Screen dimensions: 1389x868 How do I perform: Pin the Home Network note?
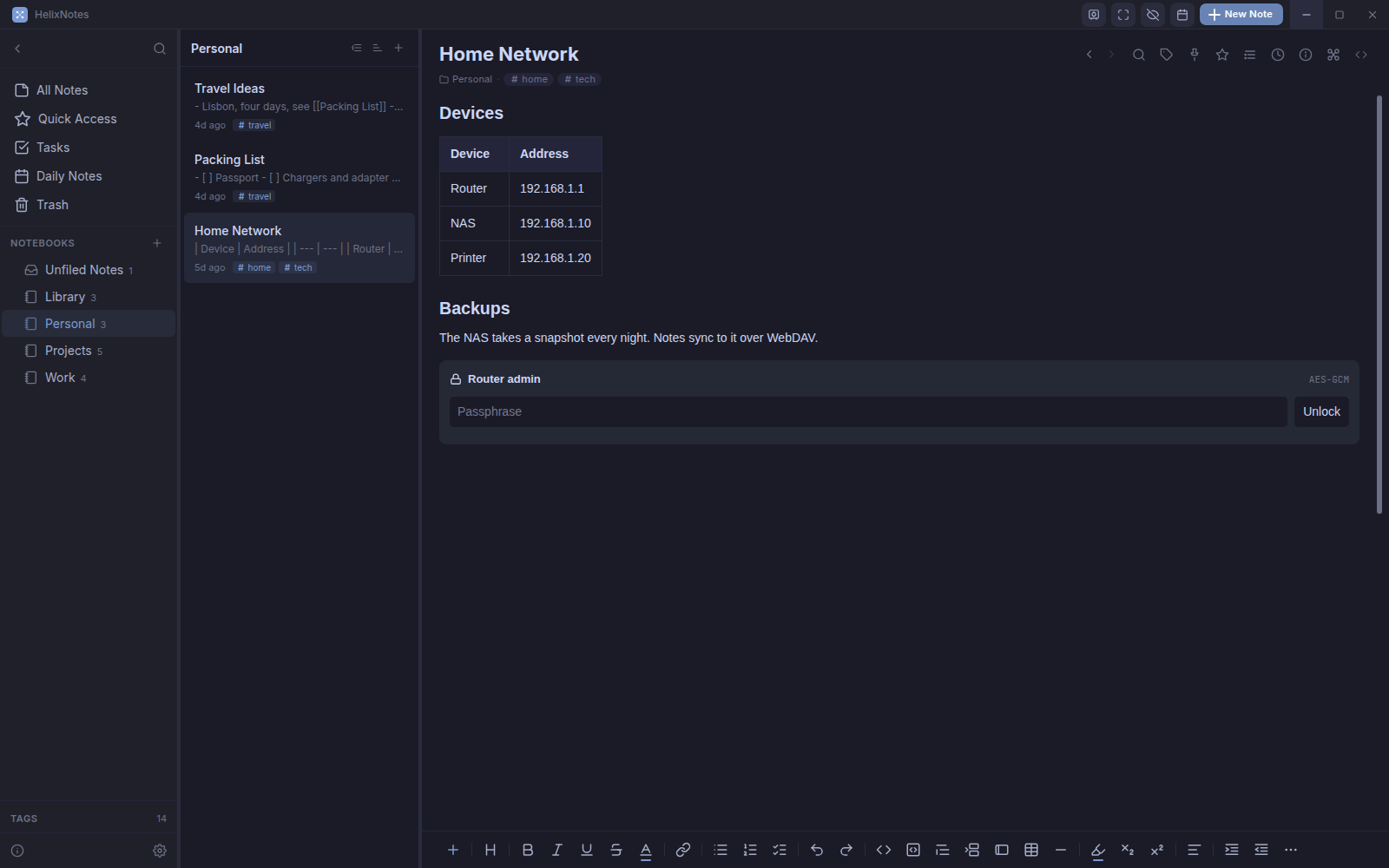[1195, 55]
